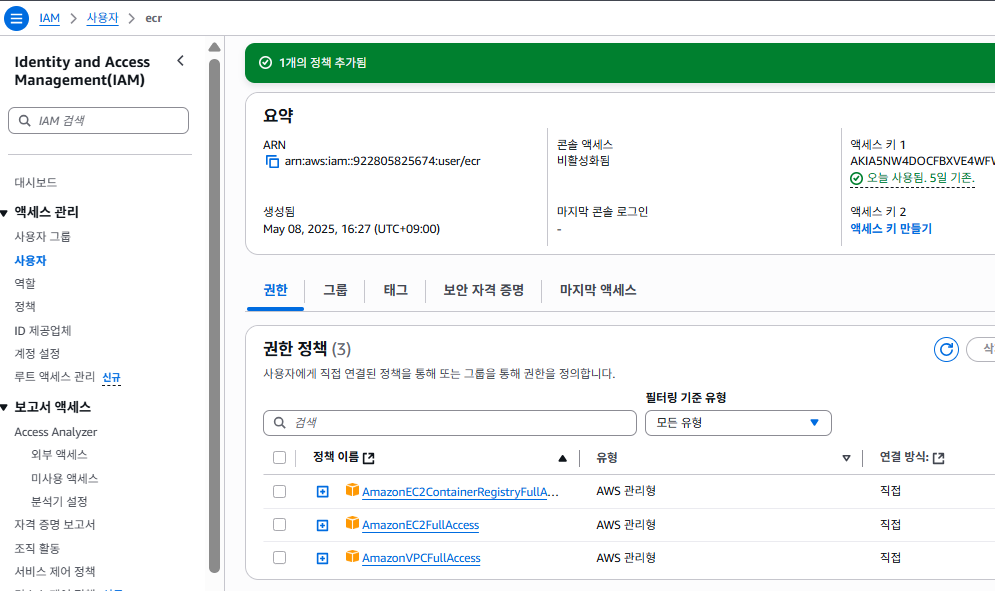Check the AmazonEC2FullAccess row checkbox
The width and height of the screenshot is (995, 591).
[x=279, y=524]
